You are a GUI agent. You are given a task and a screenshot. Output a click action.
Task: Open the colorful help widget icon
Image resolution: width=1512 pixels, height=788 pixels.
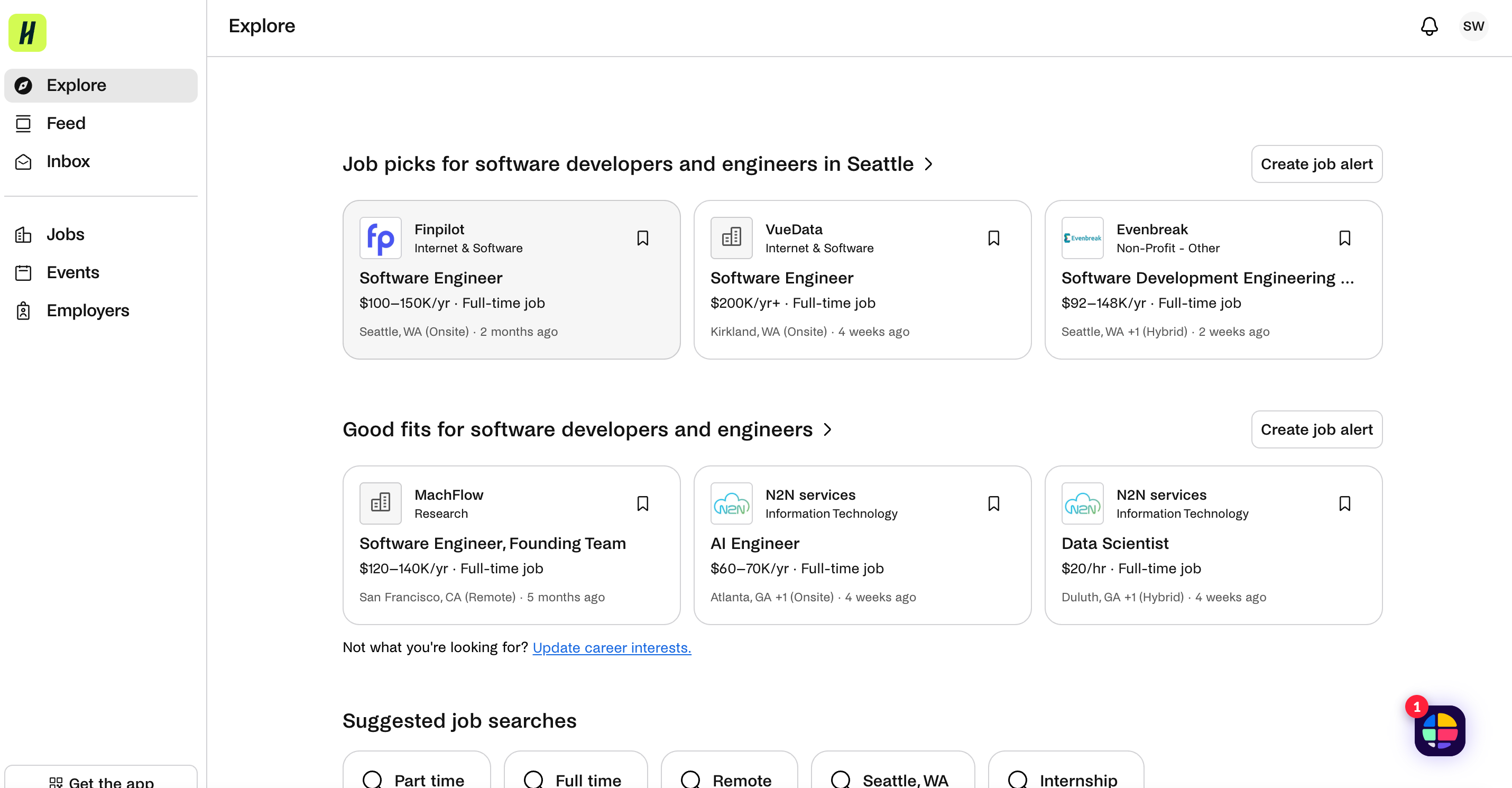pyautogui.click(x=1439, y=730)
